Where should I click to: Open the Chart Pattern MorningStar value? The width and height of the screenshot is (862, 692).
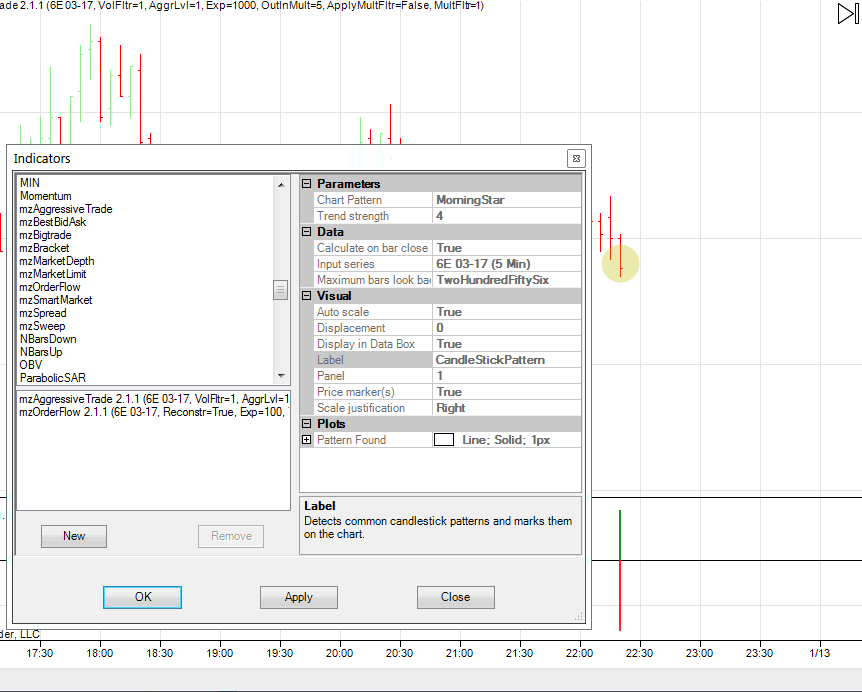[506, 200]
